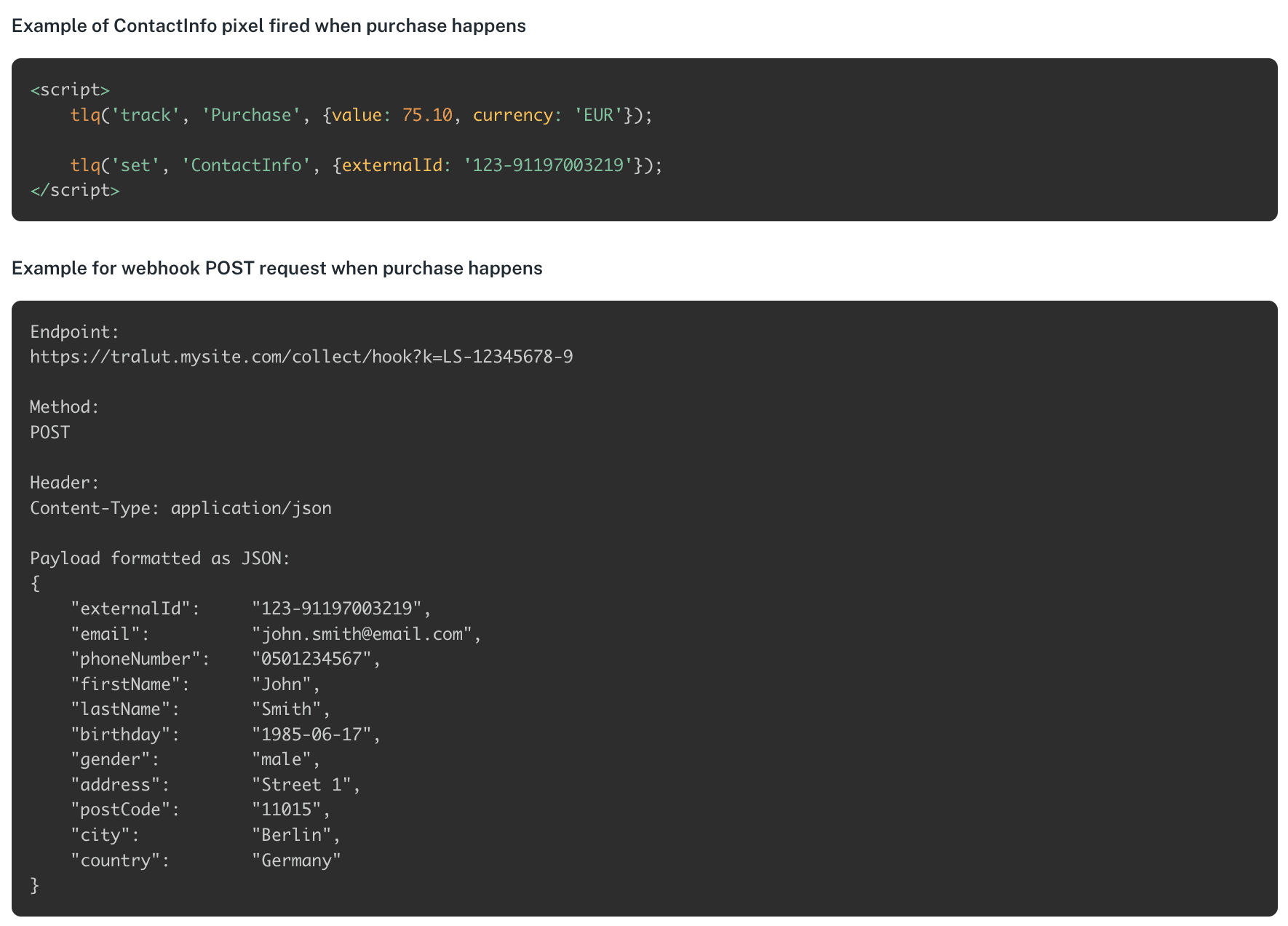Click heading 'Example for webhook POST request when purchase happens'
Image resolution: width=1288 pixels, height=926 pixels.
[277, 268]
